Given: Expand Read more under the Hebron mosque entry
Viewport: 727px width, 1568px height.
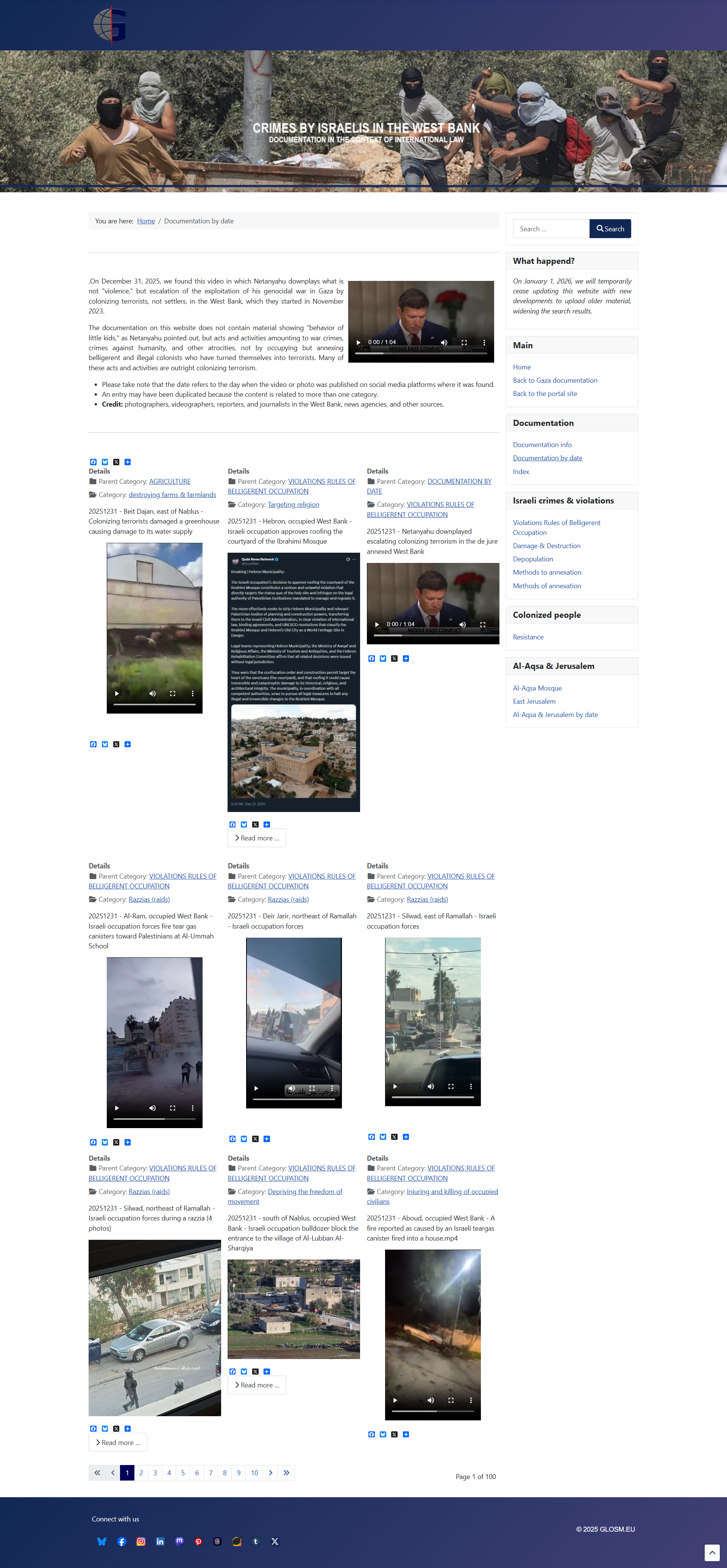Looking at the screenshot, I should tap(256, 838).
